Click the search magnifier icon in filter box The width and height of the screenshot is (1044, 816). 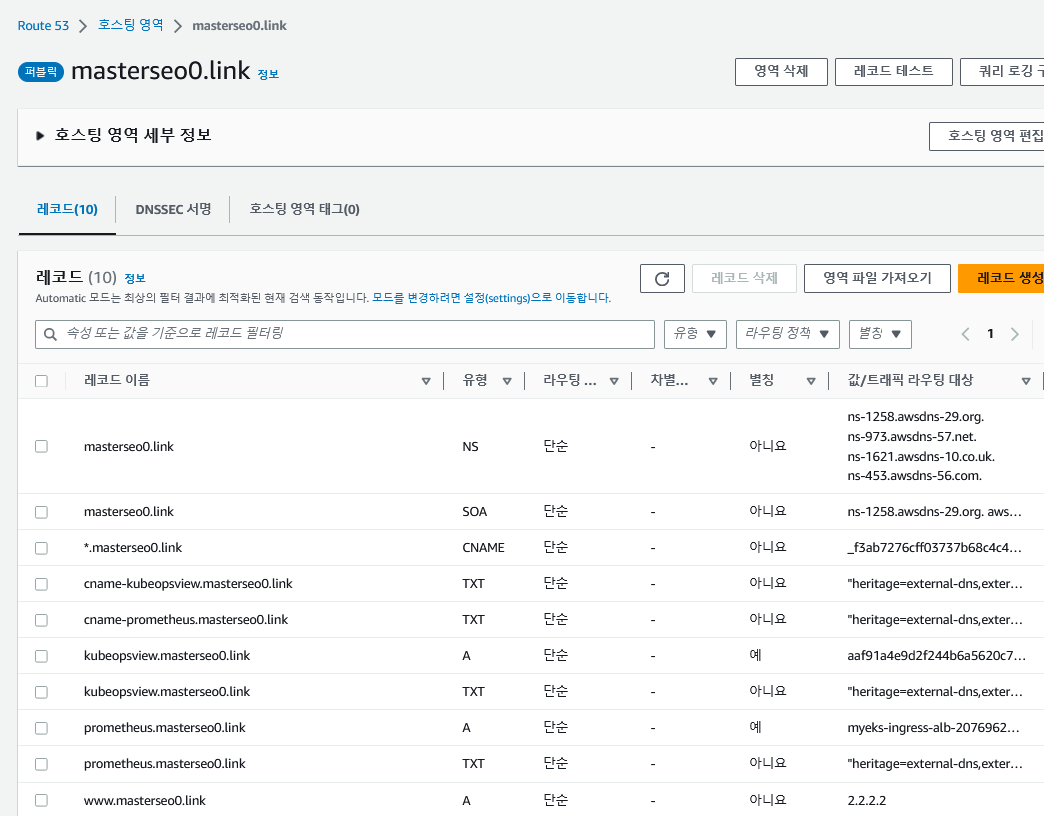pos(50,334)
